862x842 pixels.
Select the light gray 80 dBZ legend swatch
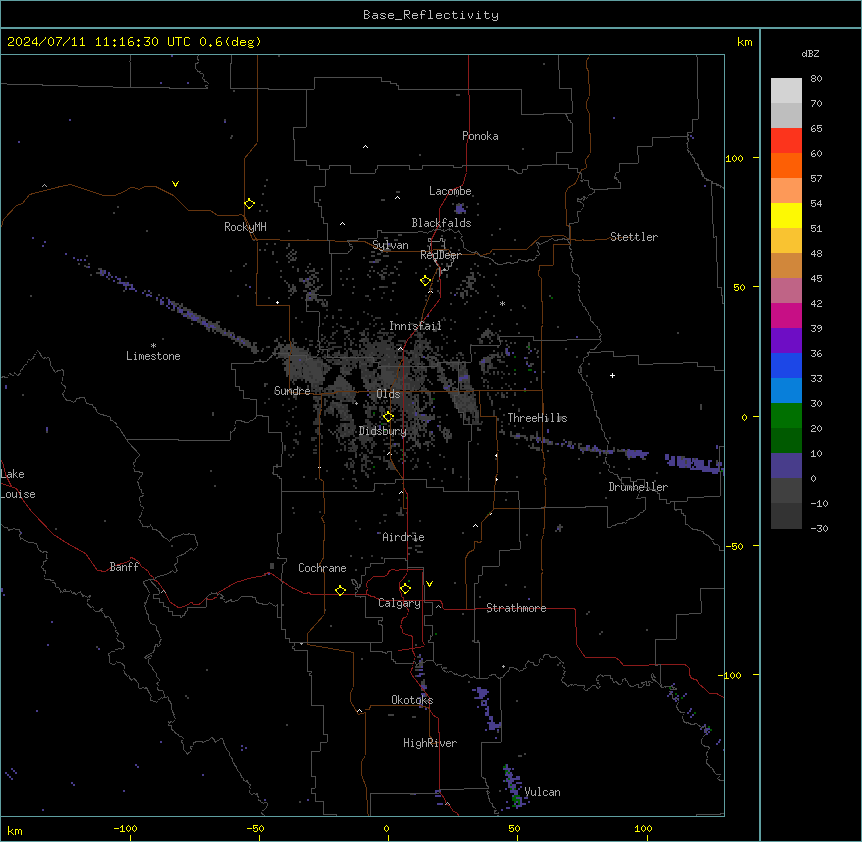[x=786, y=91]
